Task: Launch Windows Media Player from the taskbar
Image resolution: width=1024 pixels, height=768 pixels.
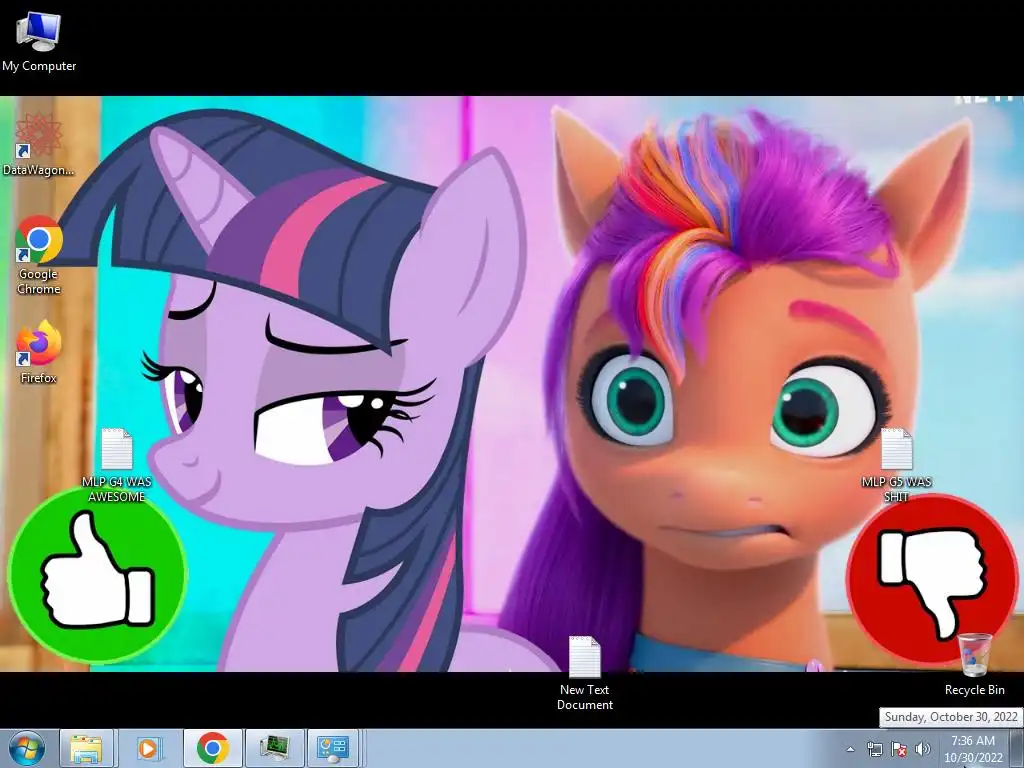Action: click(148, 748)
